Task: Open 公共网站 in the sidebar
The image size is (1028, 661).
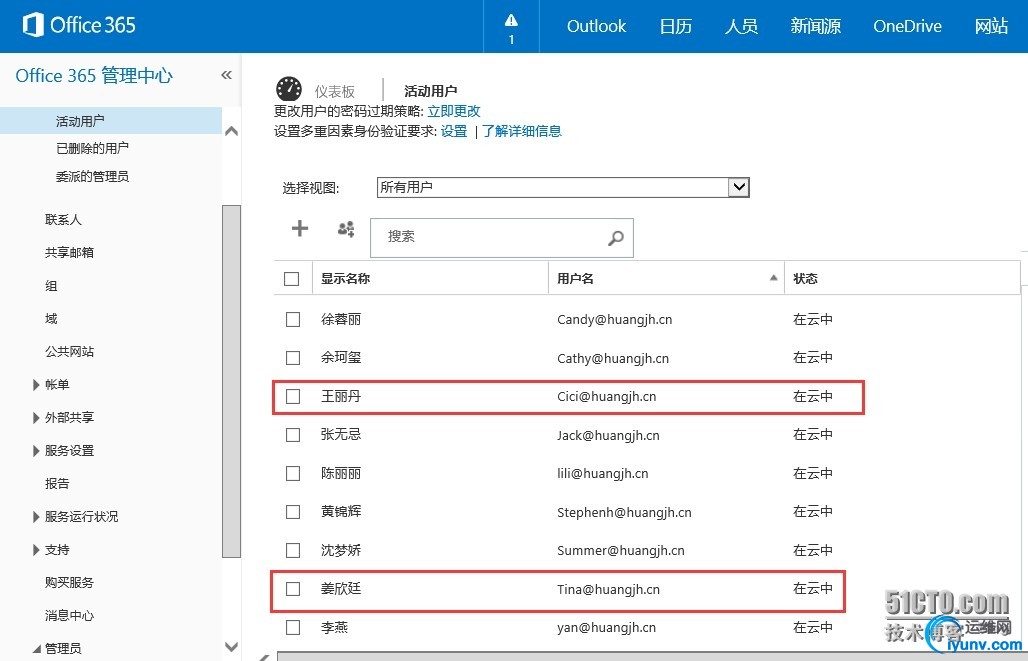Action: pyautogui.click(x=69, y=351)
